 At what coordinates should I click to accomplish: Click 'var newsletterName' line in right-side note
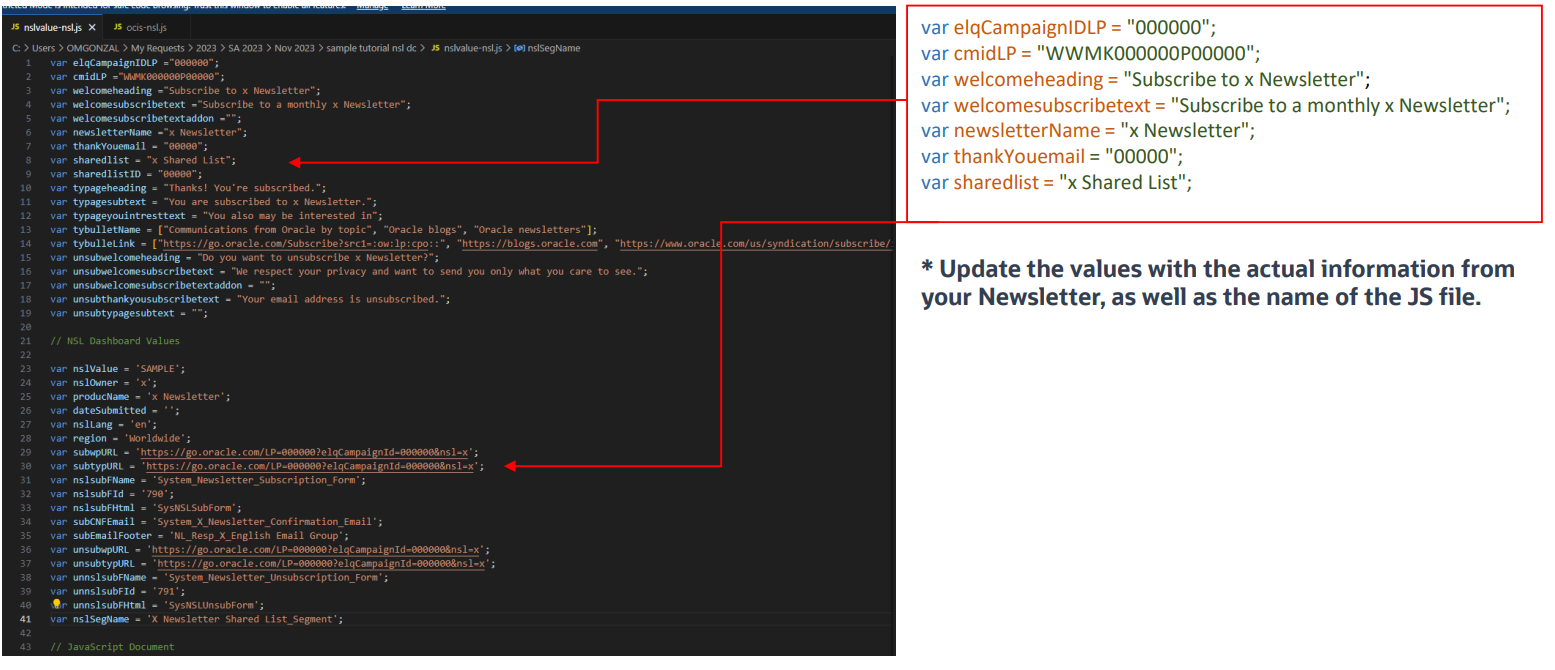1087,131
